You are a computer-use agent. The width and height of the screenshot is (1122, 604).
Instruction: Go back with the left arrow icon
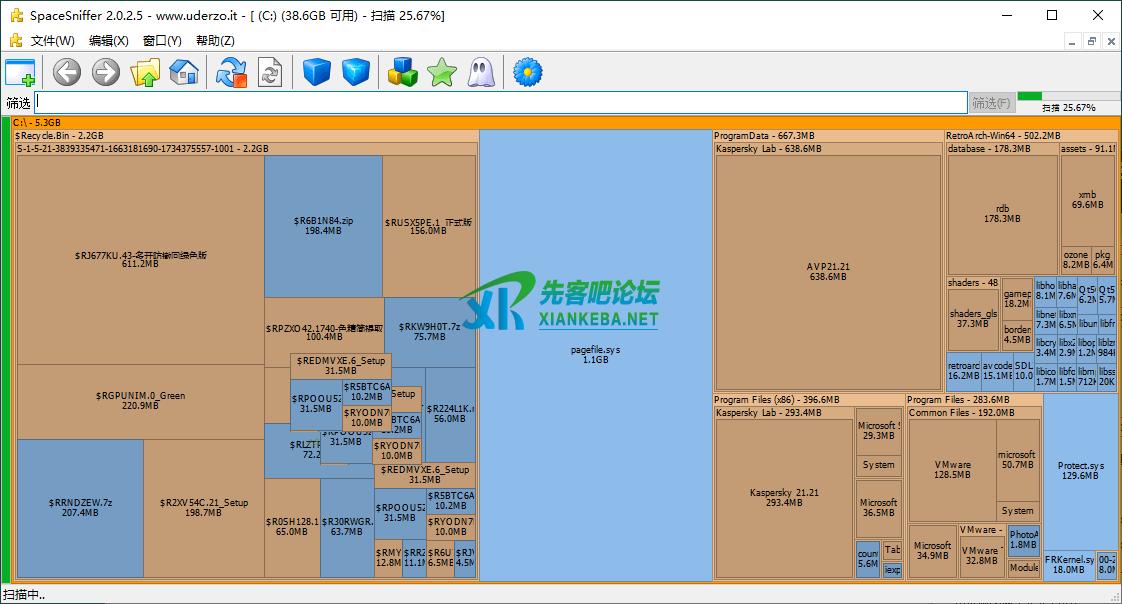click(x=67, y=72)
